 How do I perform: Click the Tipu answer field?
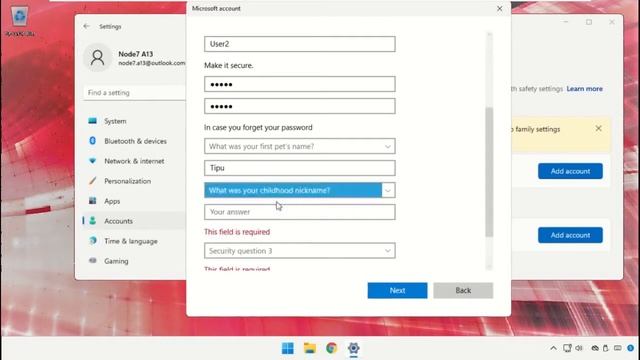pyautogui.click(x=300, y=168)
